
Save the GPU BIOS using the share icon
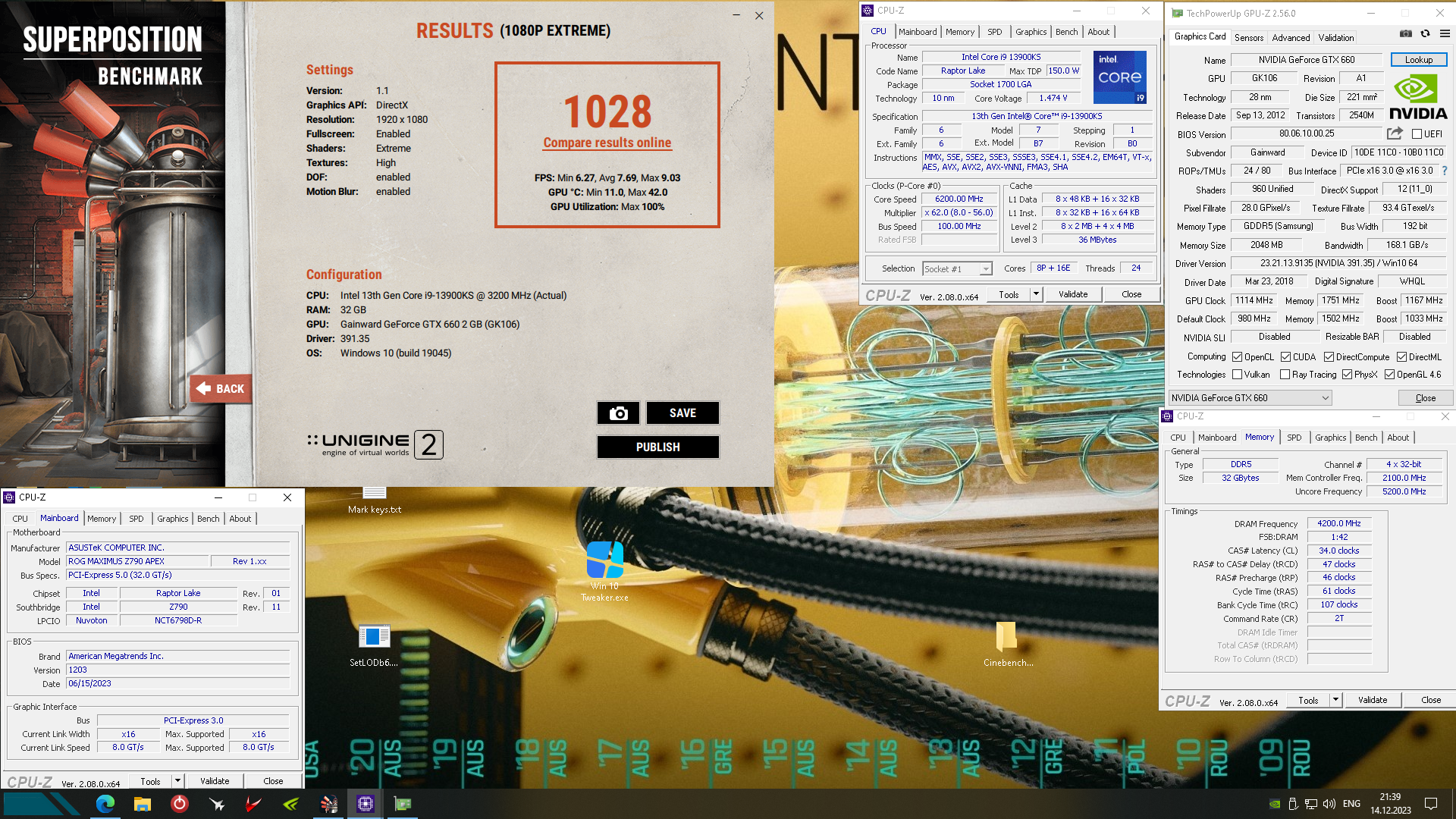coord(1395,133)
